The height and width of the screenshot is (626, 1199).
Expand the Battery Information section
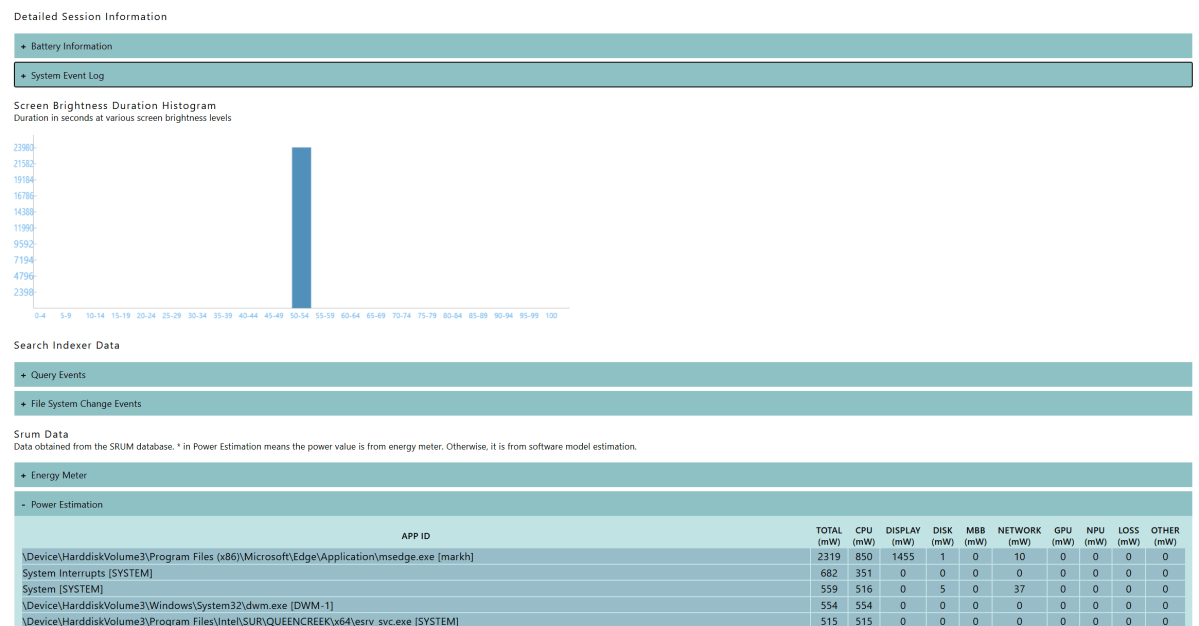(x=603, y=46)
